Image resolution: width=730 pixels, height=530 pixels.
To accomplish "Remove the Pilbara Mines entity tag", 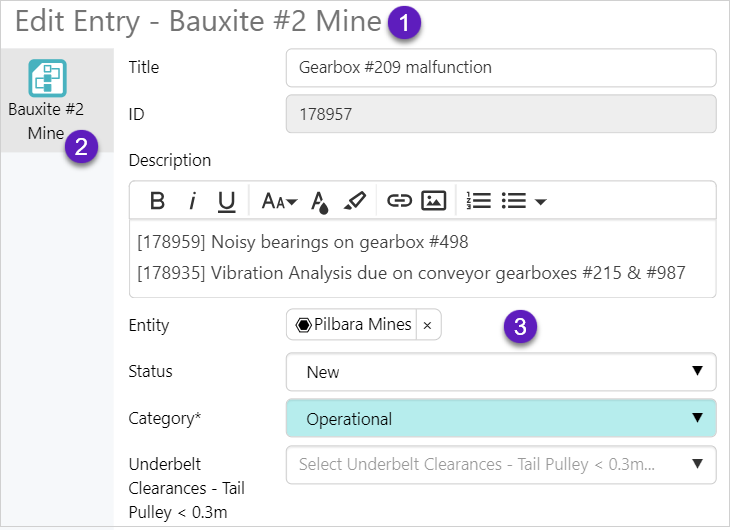I will click(x=427, y=325).
